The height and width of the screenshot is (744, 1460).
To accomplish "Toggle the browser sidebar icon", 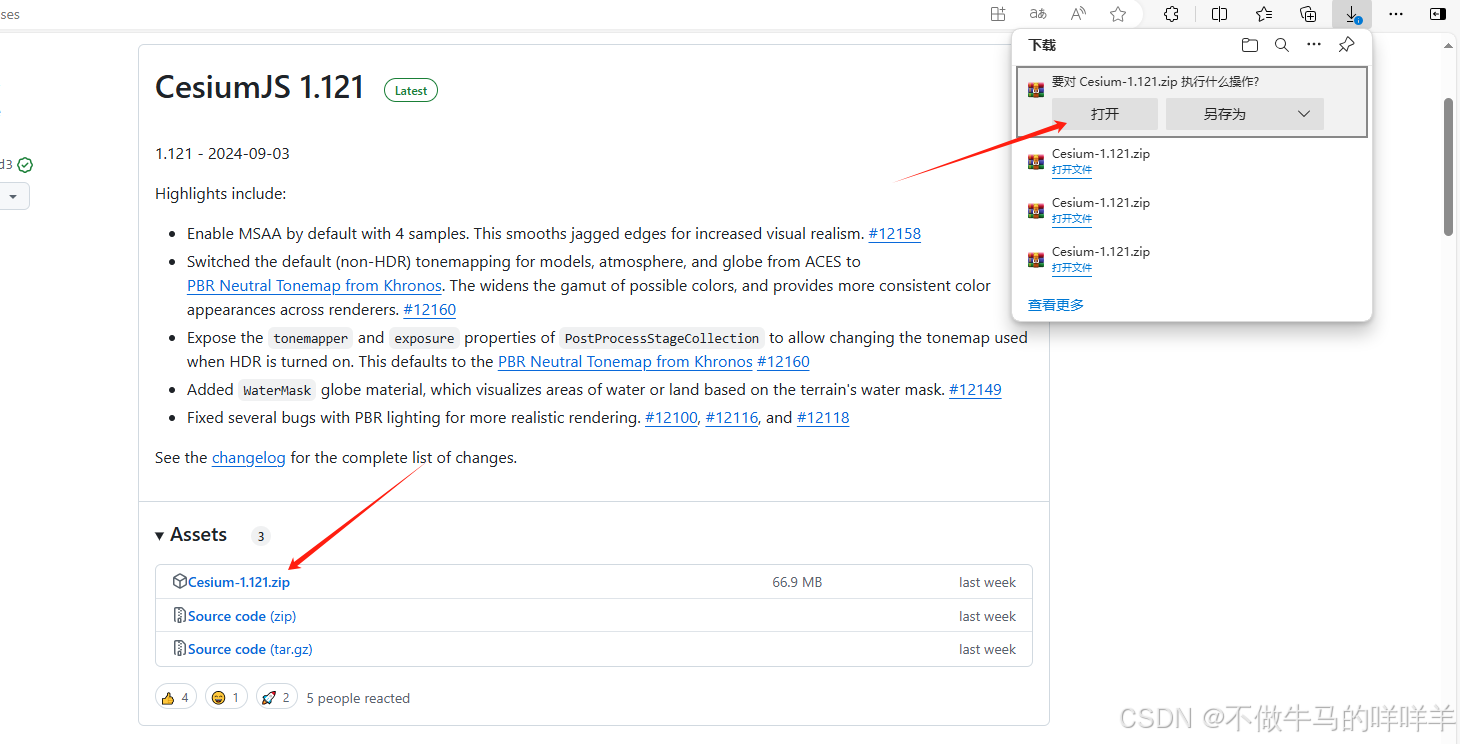I will click(1438, 14).
